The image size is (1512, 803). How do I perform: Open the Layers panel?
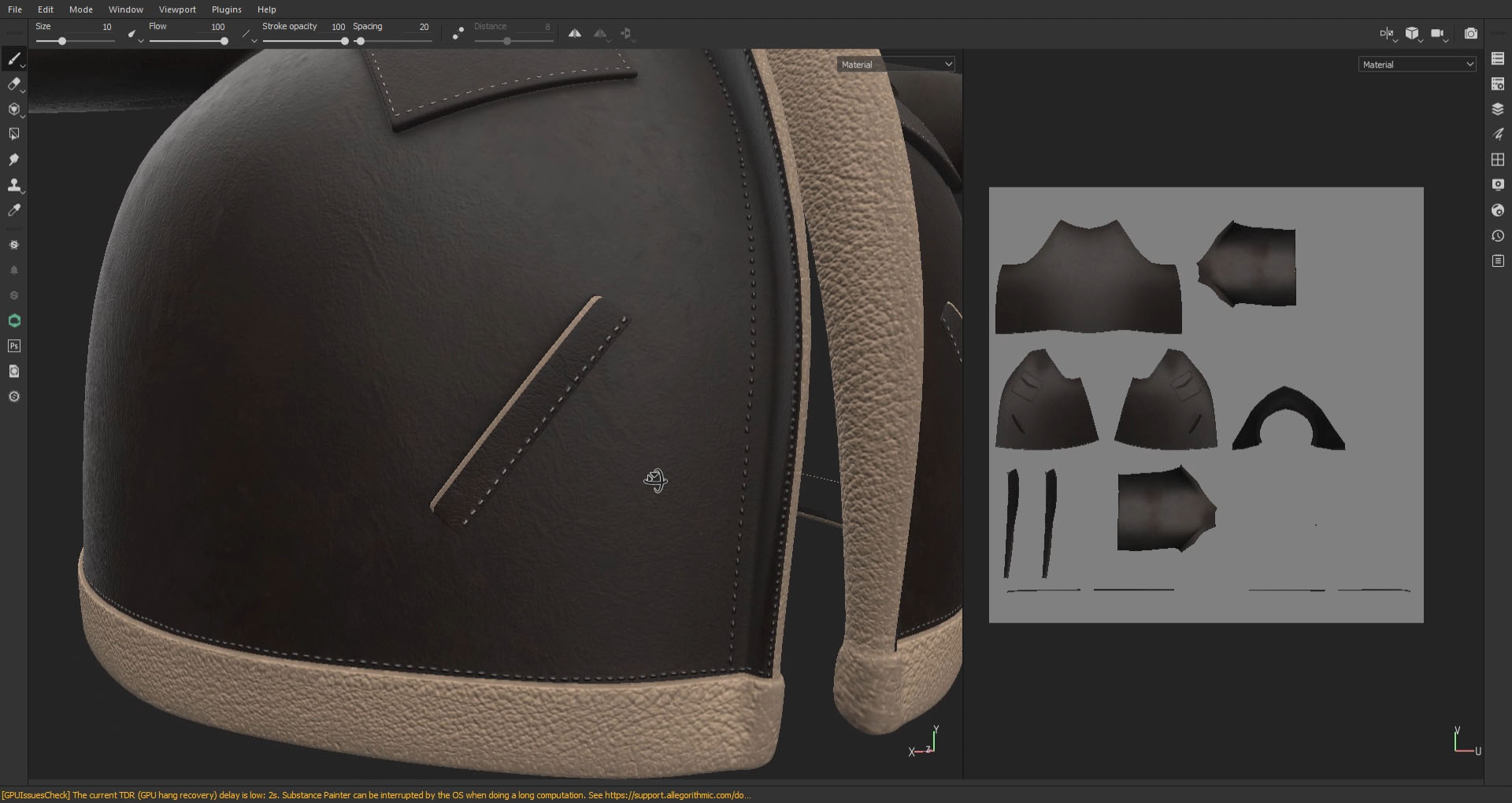click(x=1498, y=109)
